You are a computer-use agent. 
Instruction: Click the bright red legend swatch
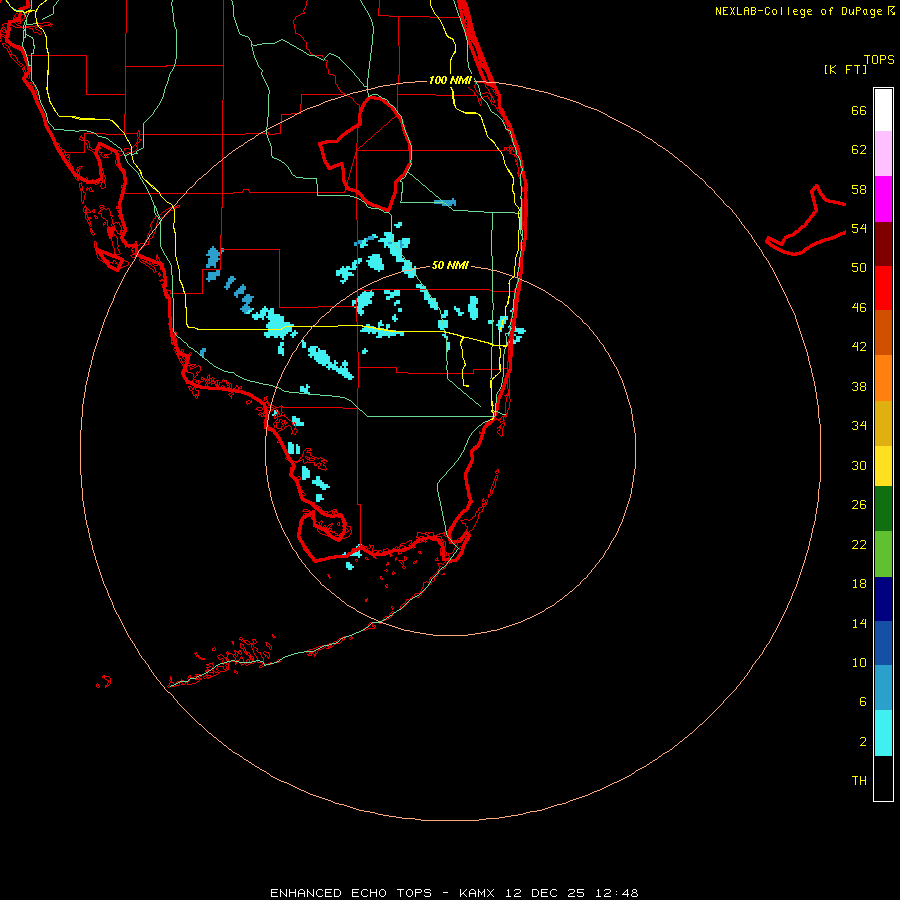point(883,288)
